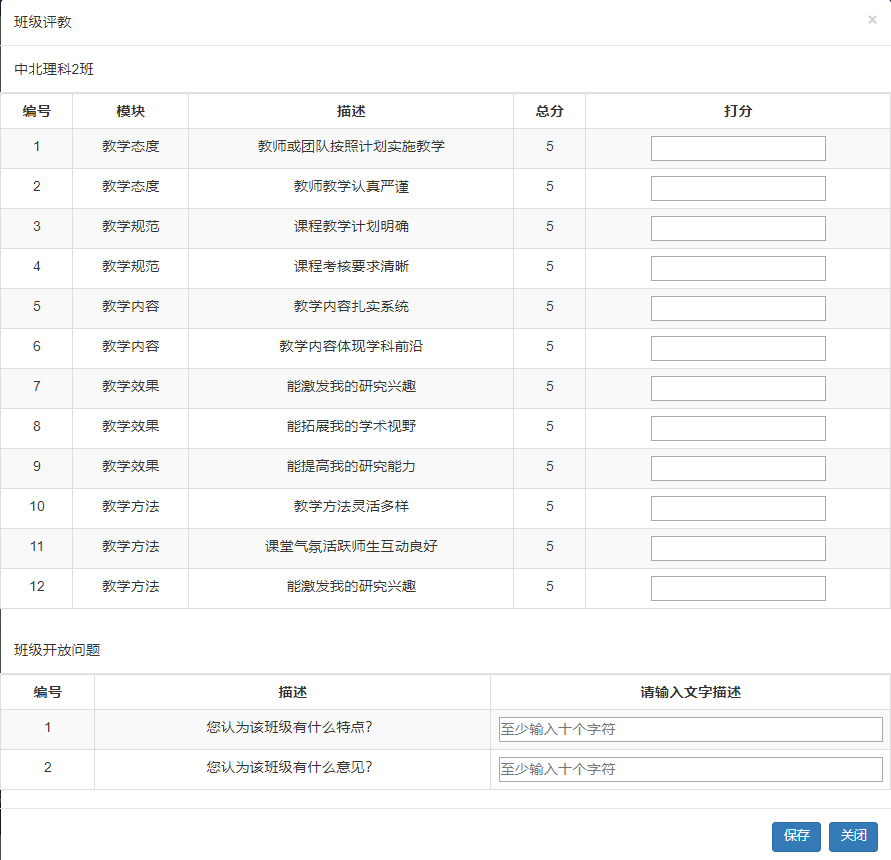Select score box for 课程教学计划明确
Viewport: 891px width, 860px height.
[x=738, y=228]
